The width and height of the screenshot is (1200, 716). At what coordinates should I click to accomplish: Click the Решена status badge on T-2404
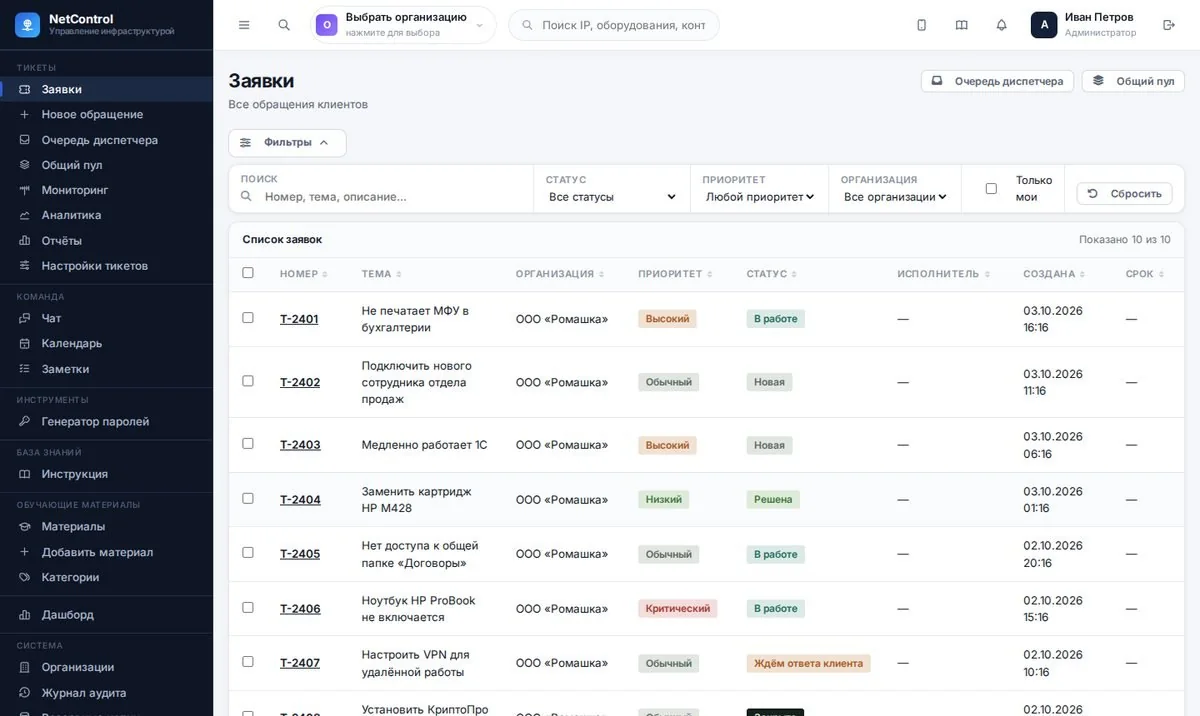point(773,499)
